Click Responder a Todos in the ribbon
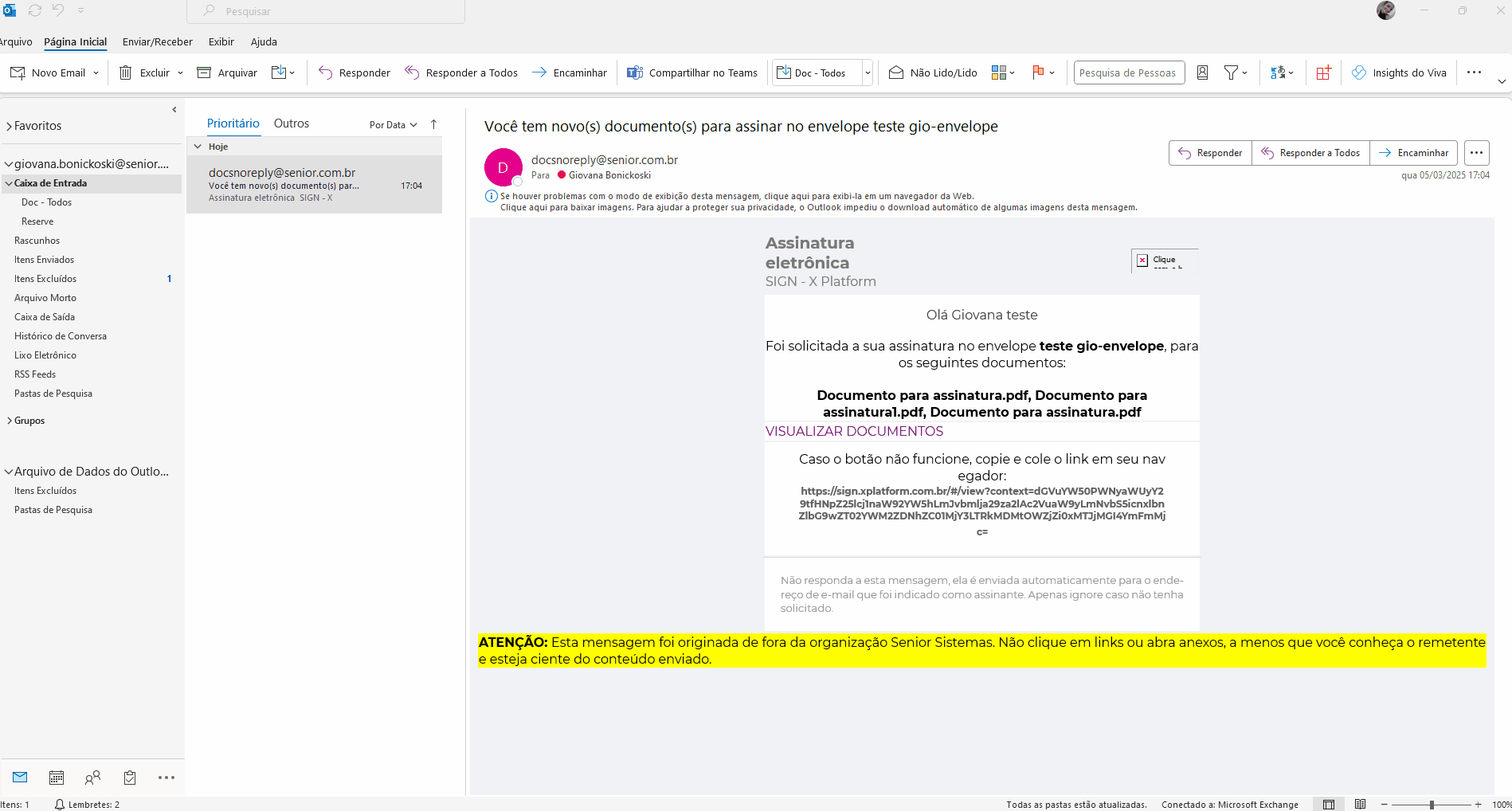This screenshot has width=1512, height=811. 461,72
